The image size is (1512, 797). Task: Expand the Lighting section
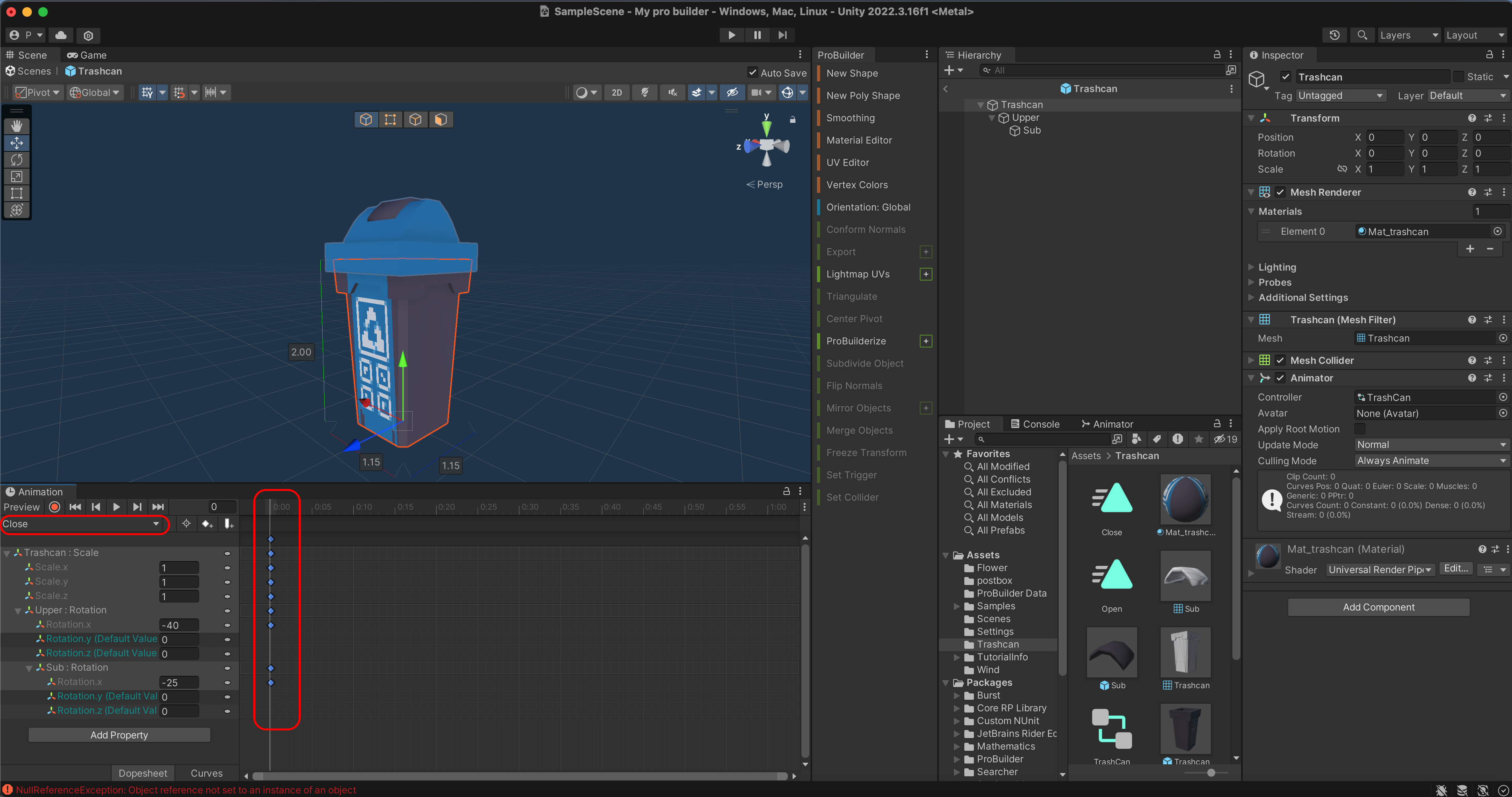click(x=1277, y=267)
